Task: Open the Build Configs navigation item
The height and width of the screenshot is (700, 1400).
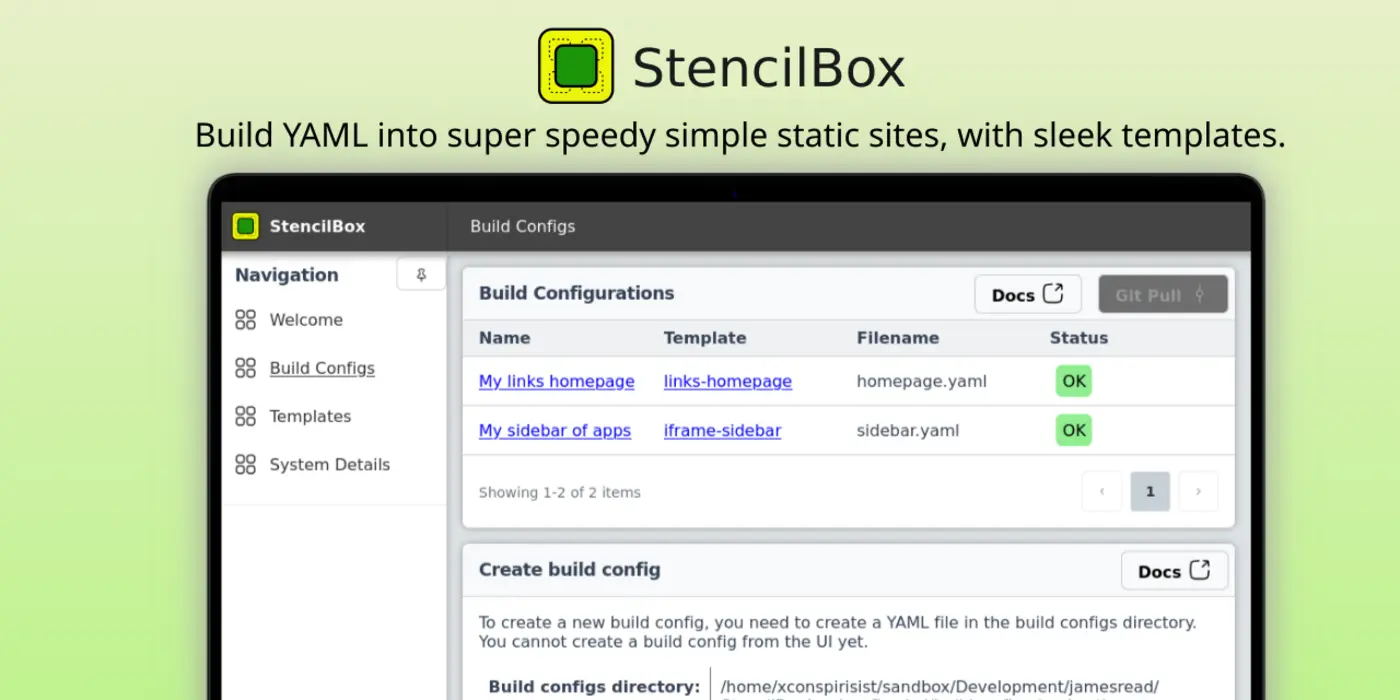Action: point(322,368)
